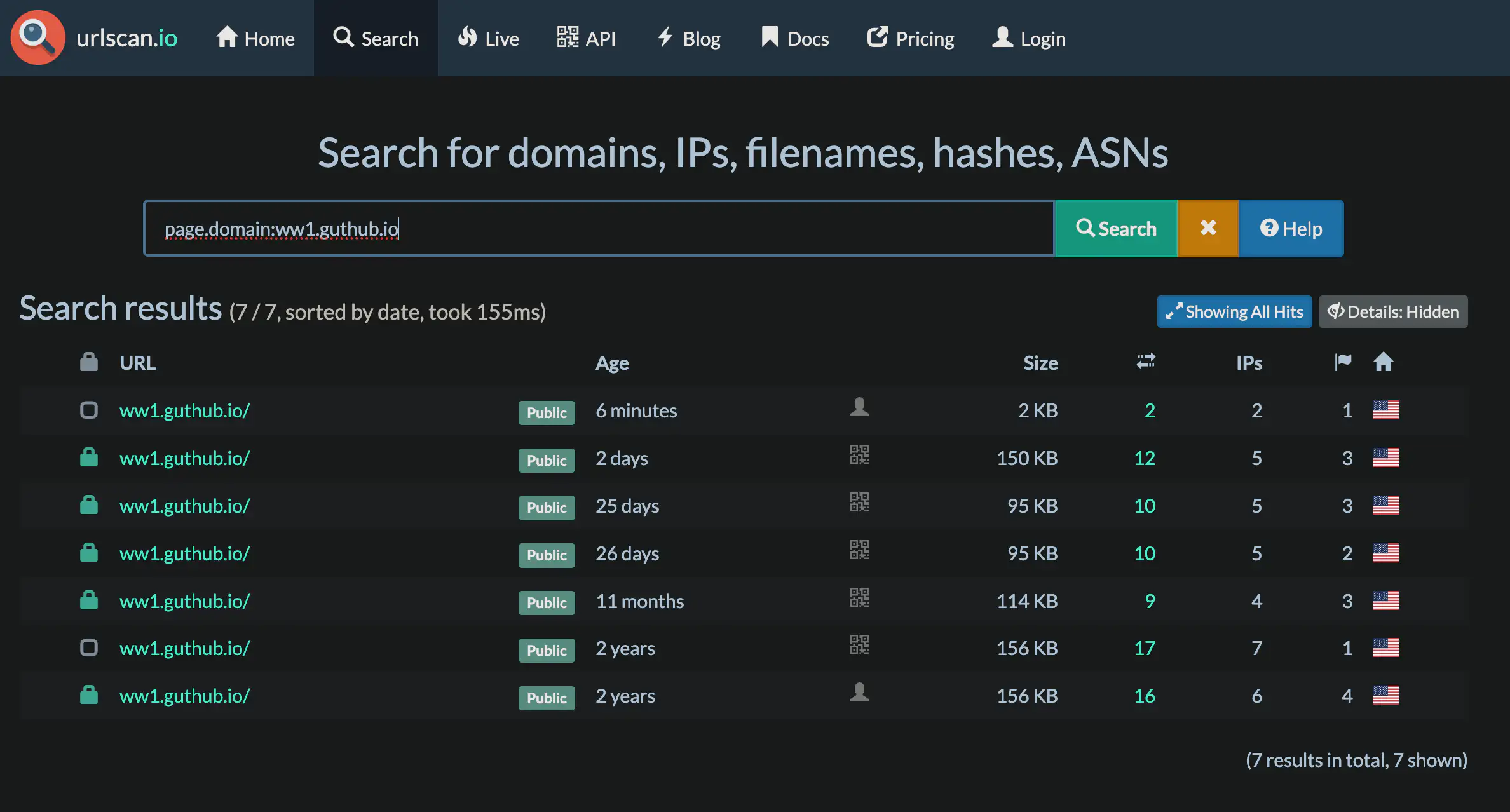Open the Home nav item

click(255, 38)
